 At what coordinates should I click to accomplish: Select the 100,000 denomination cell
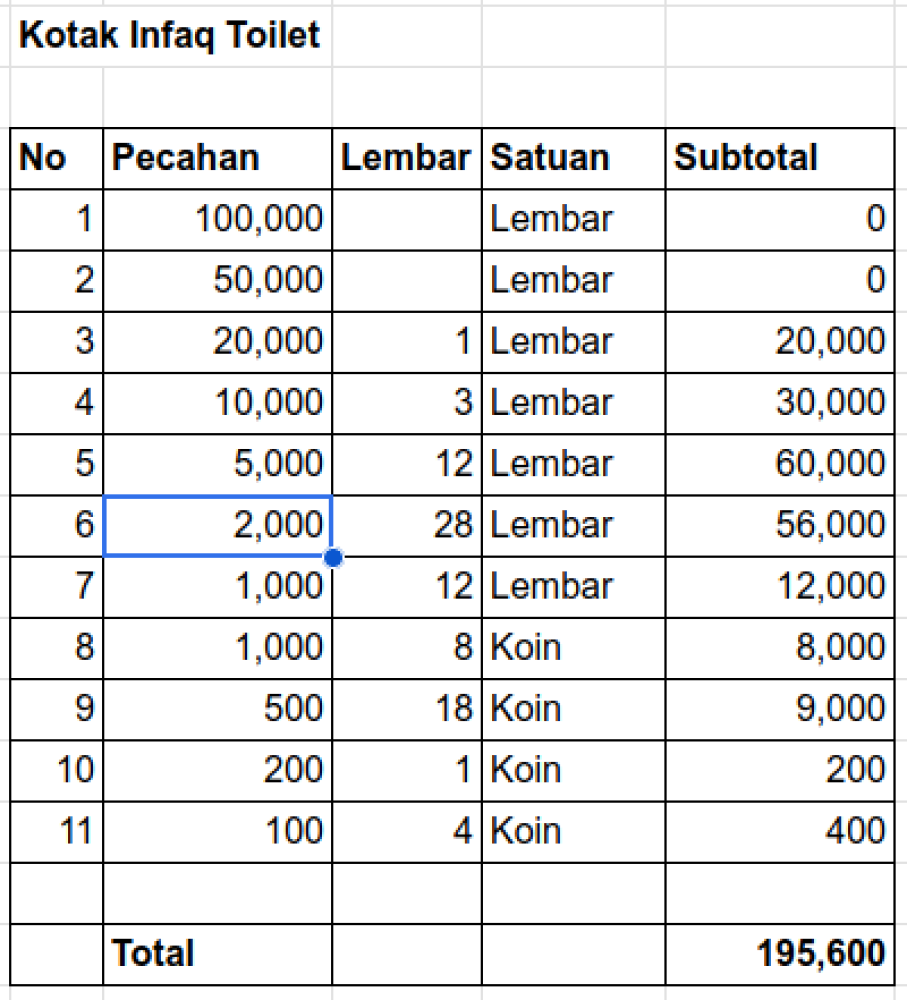click(217, 219)
